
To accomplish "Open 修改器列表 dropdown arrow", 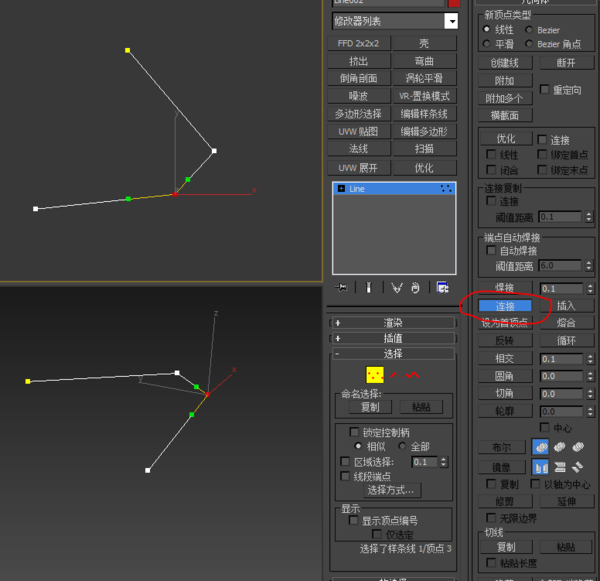I will point(451,21).
